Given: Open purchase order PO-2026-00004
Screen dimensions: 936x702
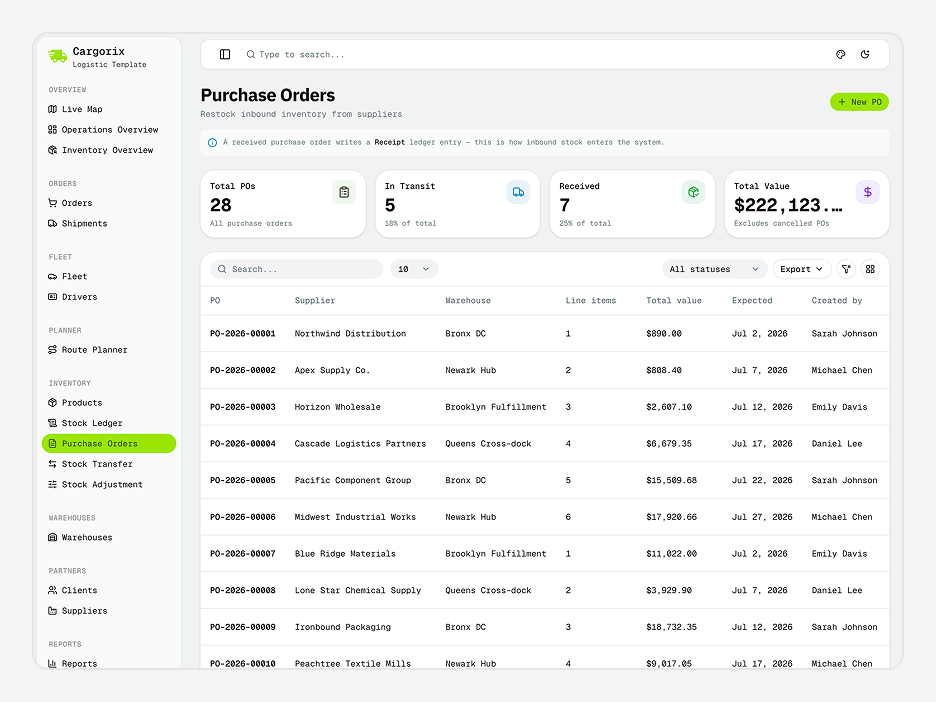Looking at the screenshot, I should pyautogui.click(x=242, y=444).
